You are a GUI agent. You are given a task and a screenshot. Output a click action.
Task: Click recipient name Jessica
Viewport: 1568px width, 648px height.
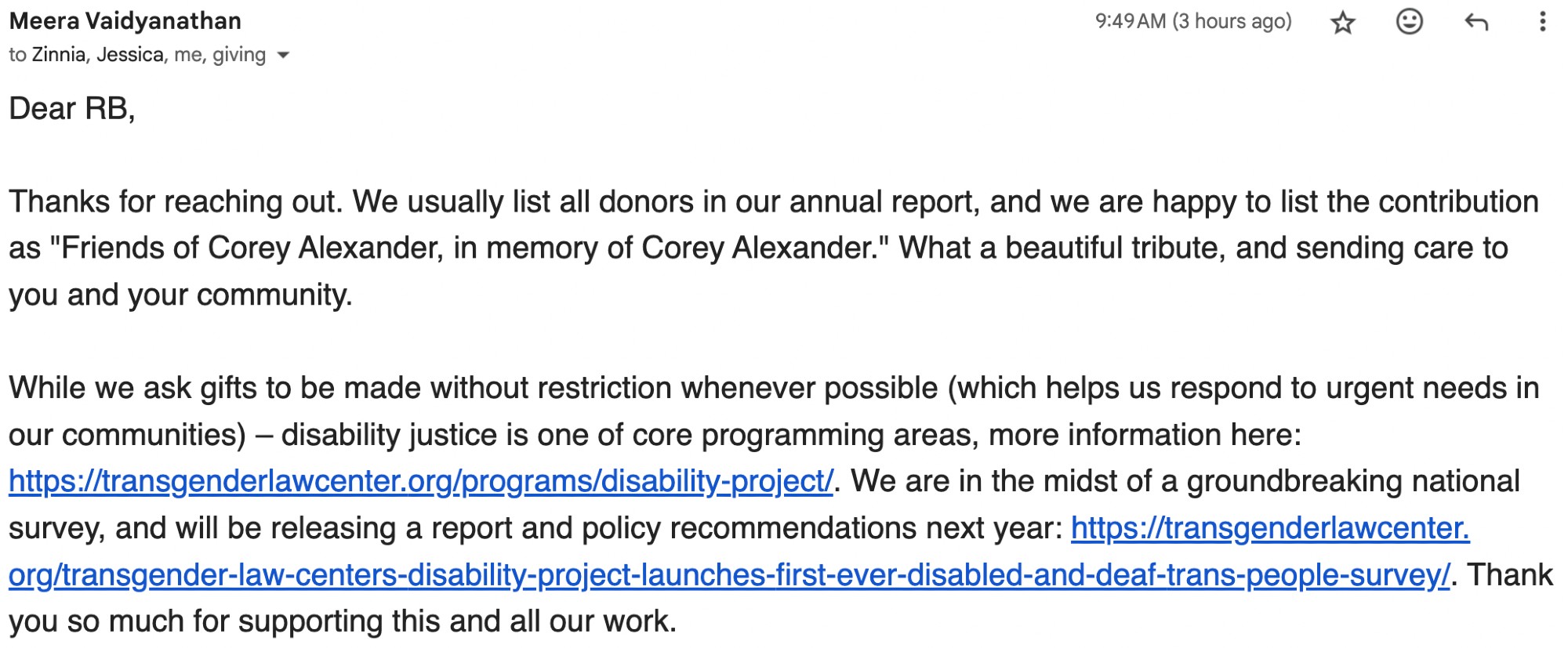click(x=130, y=55)
